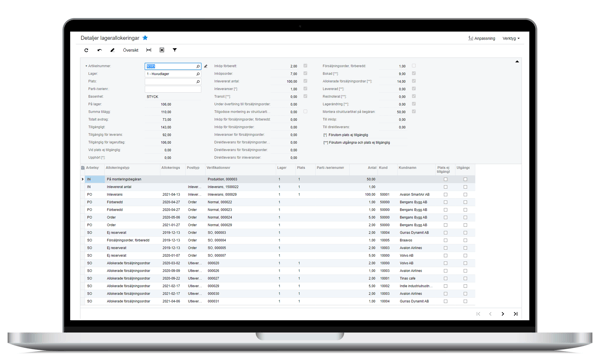Viewport: 600px width, 360px height.
Task: Click the Basenhet value 'STYCK'
Action: tap(152, 96)
